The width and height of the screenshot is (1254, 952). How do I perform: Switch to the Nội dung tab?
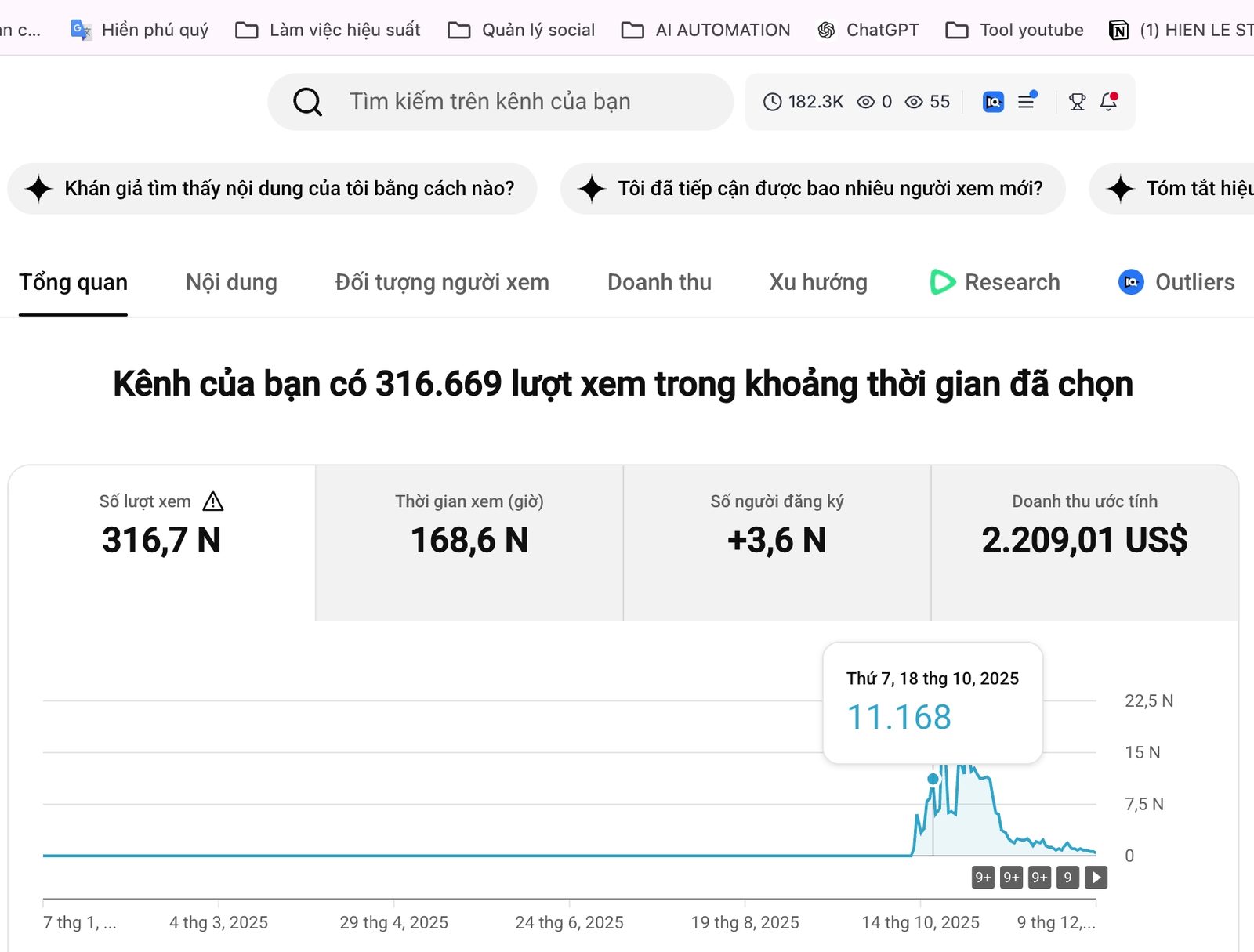point(231,282)
